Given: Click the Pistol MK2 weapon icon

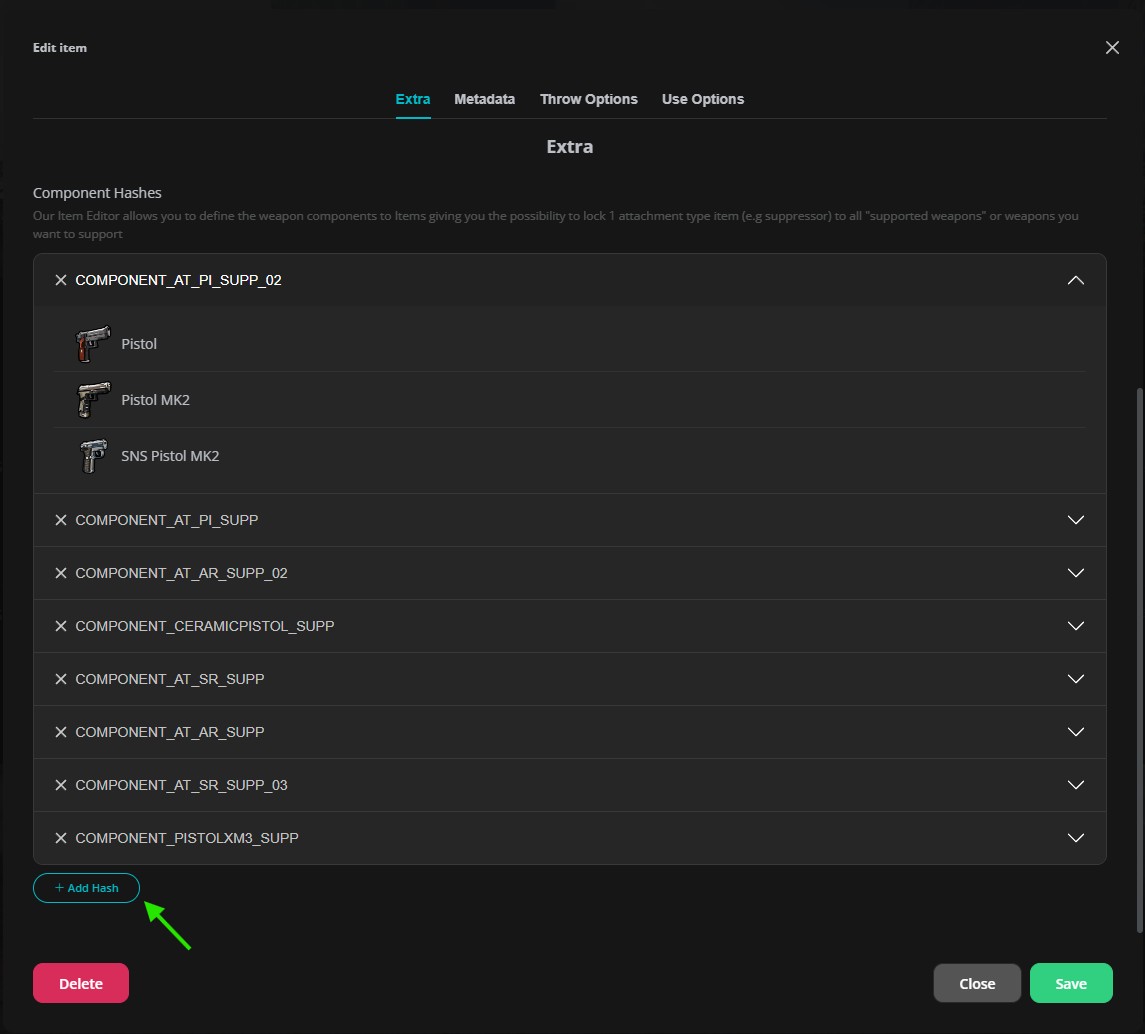Looking at the screenshot, I should (x=91, y=399).
